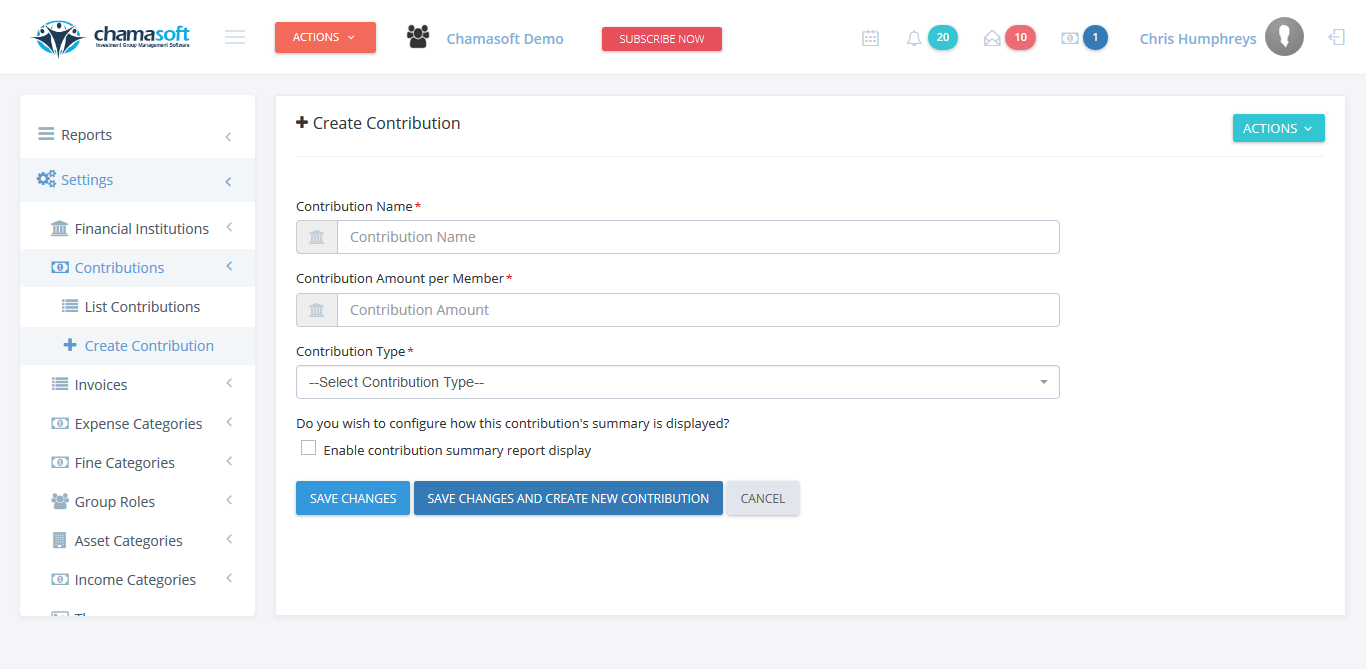Click the Settings gears icon
Screen dimensions: 1366x669
46,179
